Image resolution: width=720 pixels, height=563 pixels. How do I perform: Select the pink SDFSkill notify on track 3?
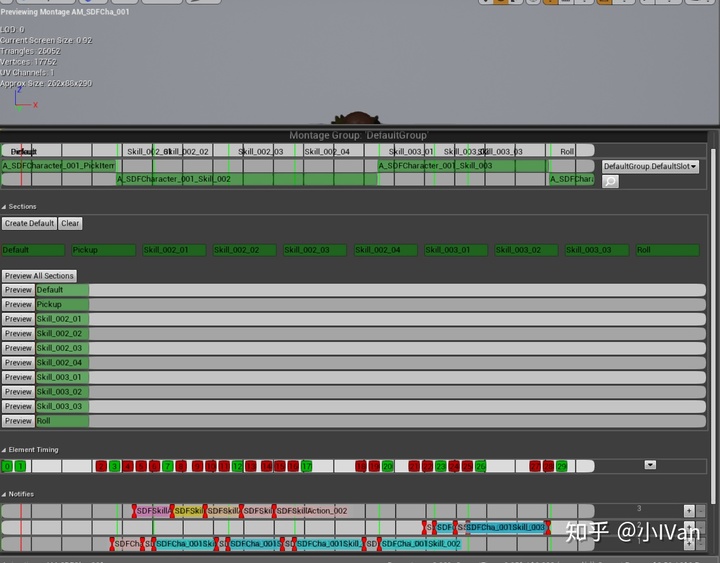[x=153, y=511]
